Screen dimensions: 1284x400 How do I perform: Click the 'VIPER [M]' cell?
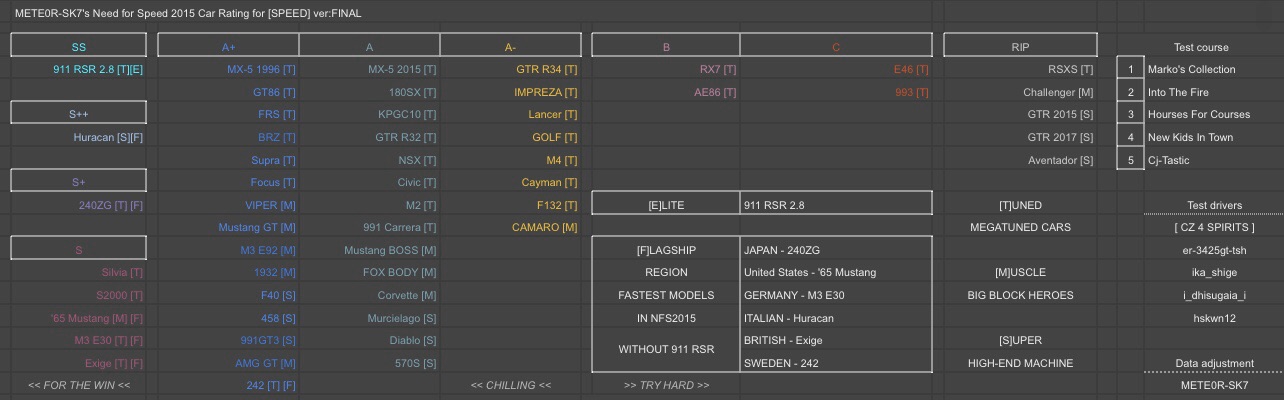click(x=229, y=205)
